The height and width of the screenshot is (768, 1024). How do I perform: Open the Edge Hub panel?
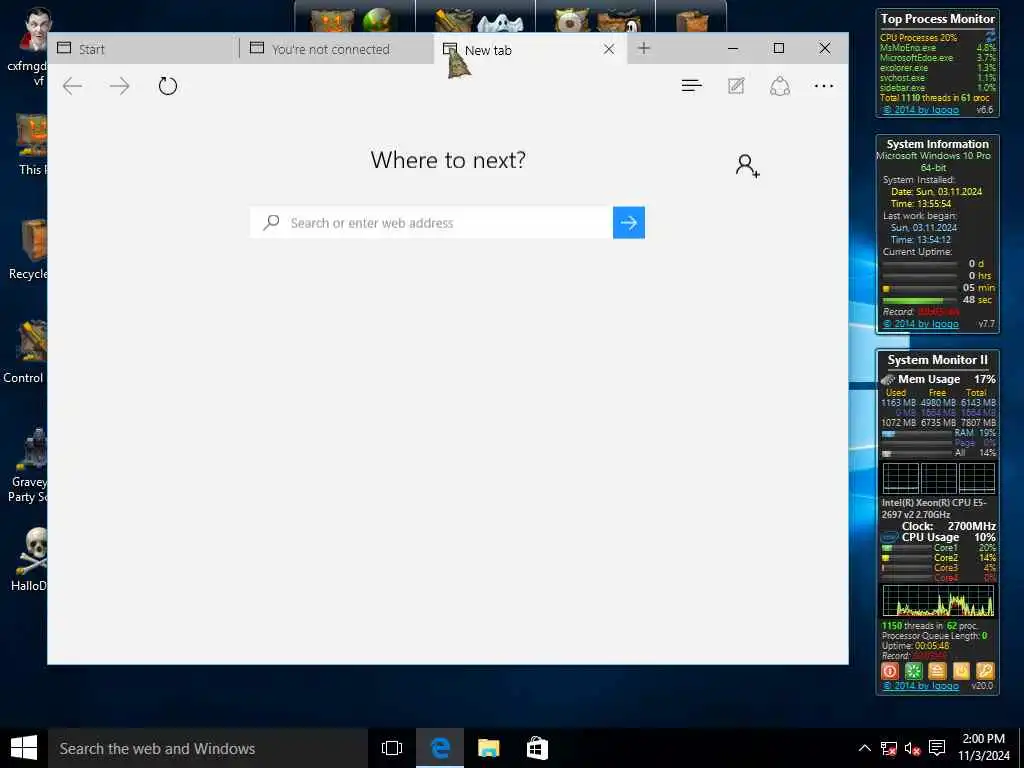(x=692, y=86)
